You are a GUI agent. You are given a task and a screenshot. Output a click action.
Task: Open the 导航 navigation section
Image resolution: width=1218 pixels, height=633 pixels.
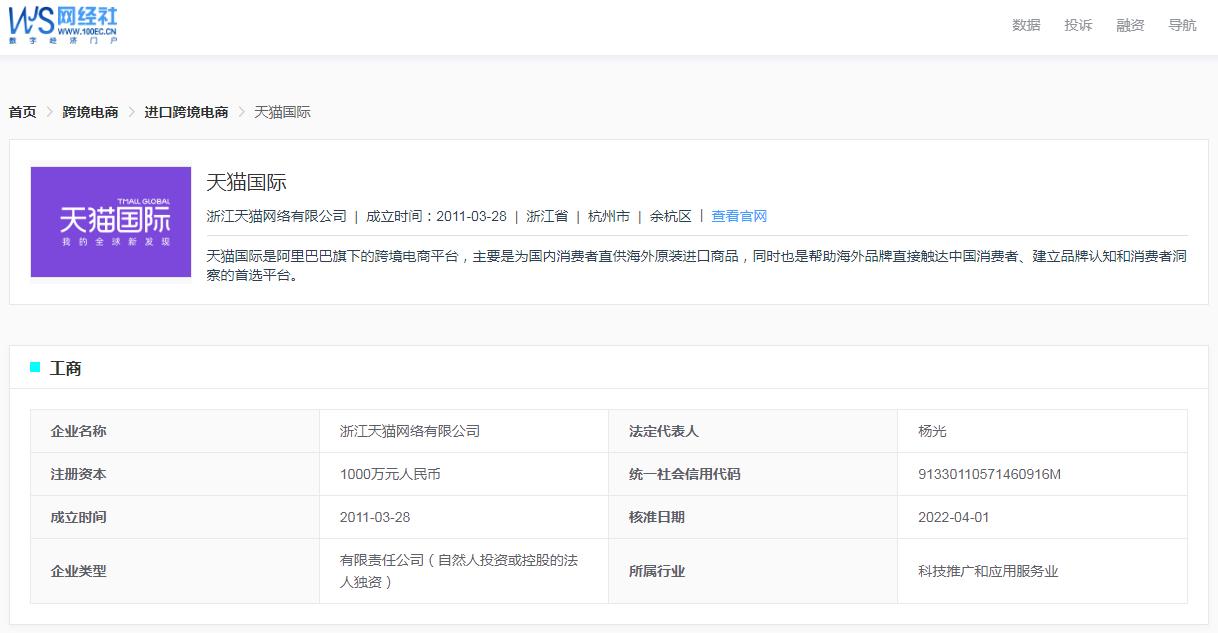[x=1182, y=25]
